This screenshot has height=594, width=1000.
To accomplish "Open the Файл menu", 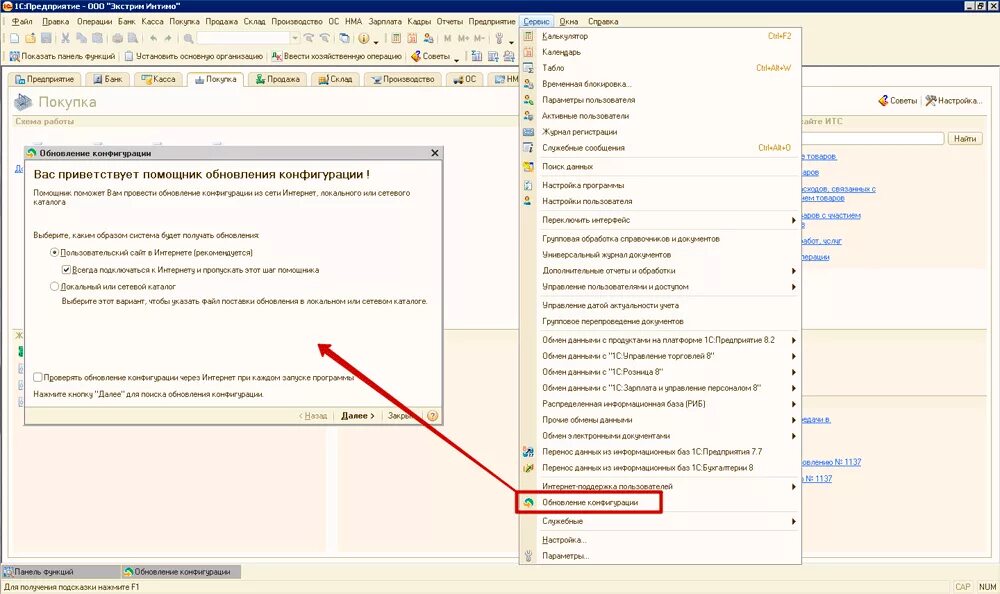I will click(x=22, y=22).
